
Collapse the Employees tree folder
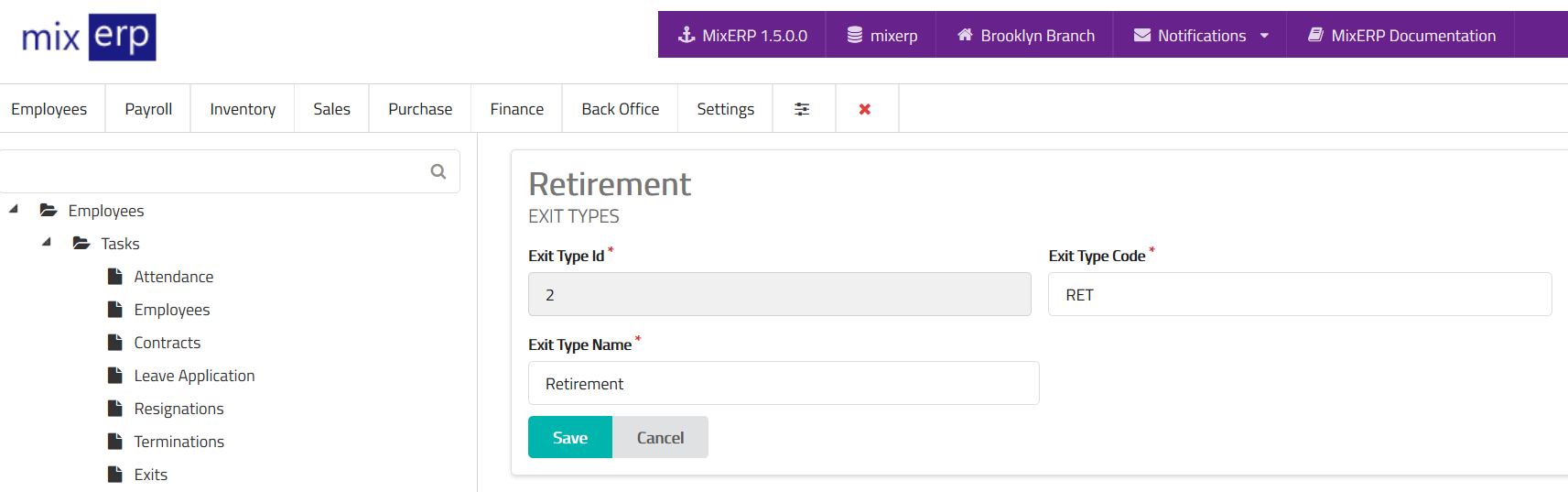pyautogui.click(x=14, y=210)
